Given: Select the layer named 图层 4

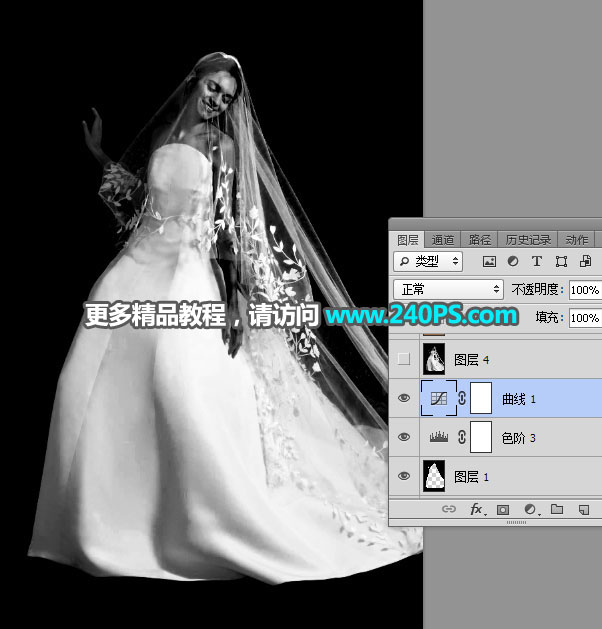Looking at the screenshot, I should [471, 360].
